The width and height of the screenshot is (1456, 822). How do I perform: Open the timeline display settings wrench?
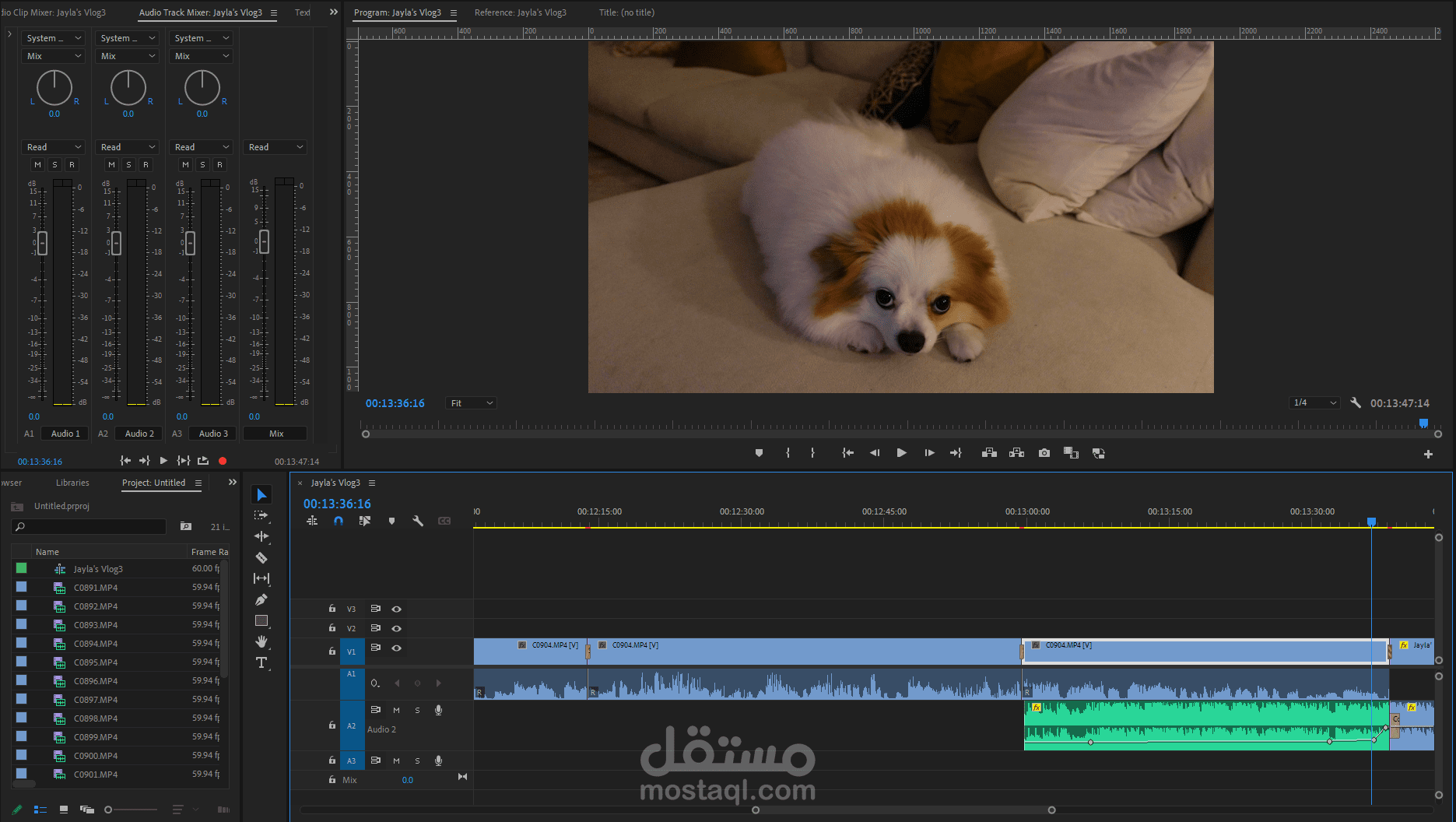418,521
